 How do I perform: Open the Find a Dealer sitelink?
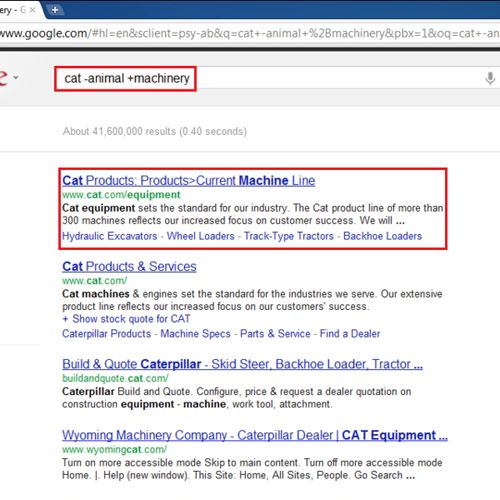click(350, 334)
